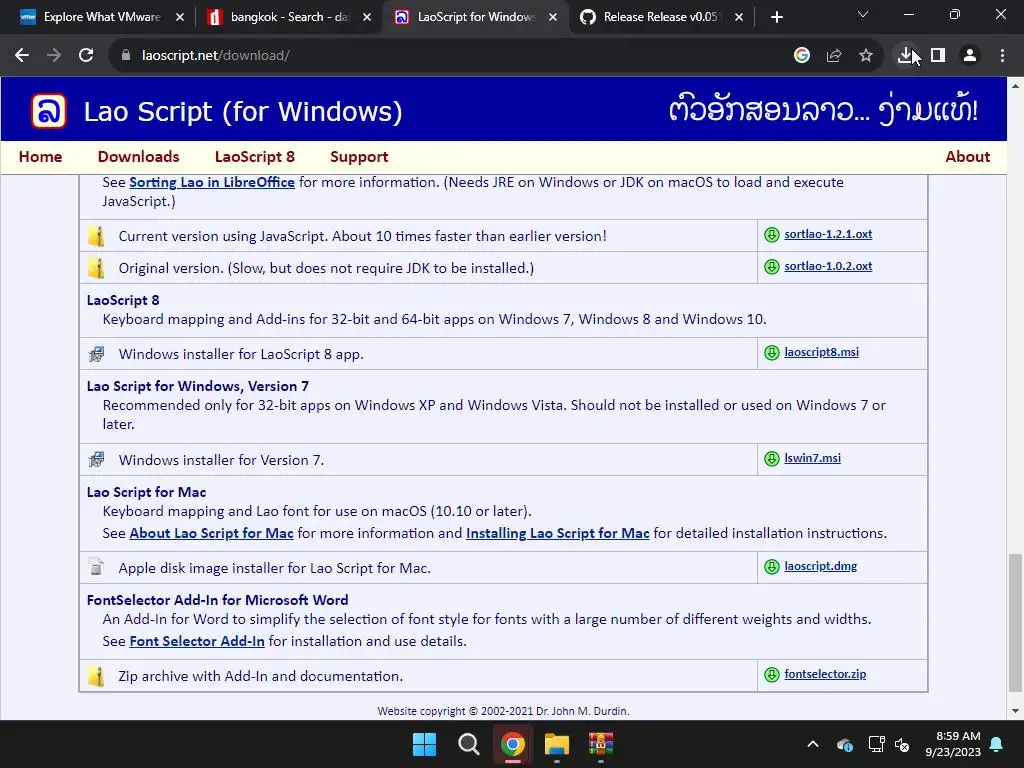This screenshot has height=768, width=1024.
Task: Click 'FontSelector Add-In for Microsoft Word' heading
Action: click(x=217, y=600)
